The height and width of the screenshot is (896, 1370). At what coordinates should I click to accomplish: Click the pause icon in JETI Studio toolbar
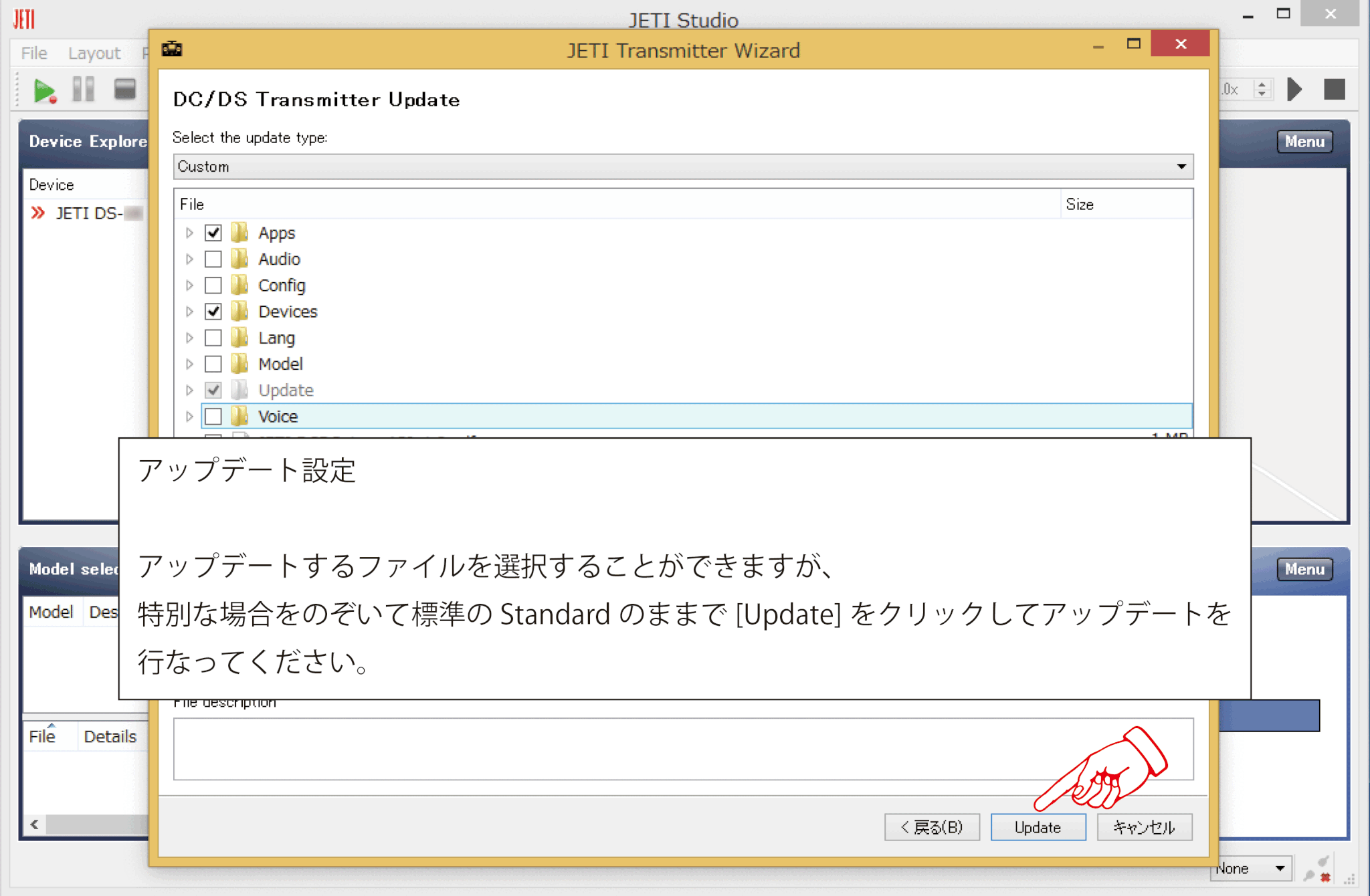click(84, 89)
